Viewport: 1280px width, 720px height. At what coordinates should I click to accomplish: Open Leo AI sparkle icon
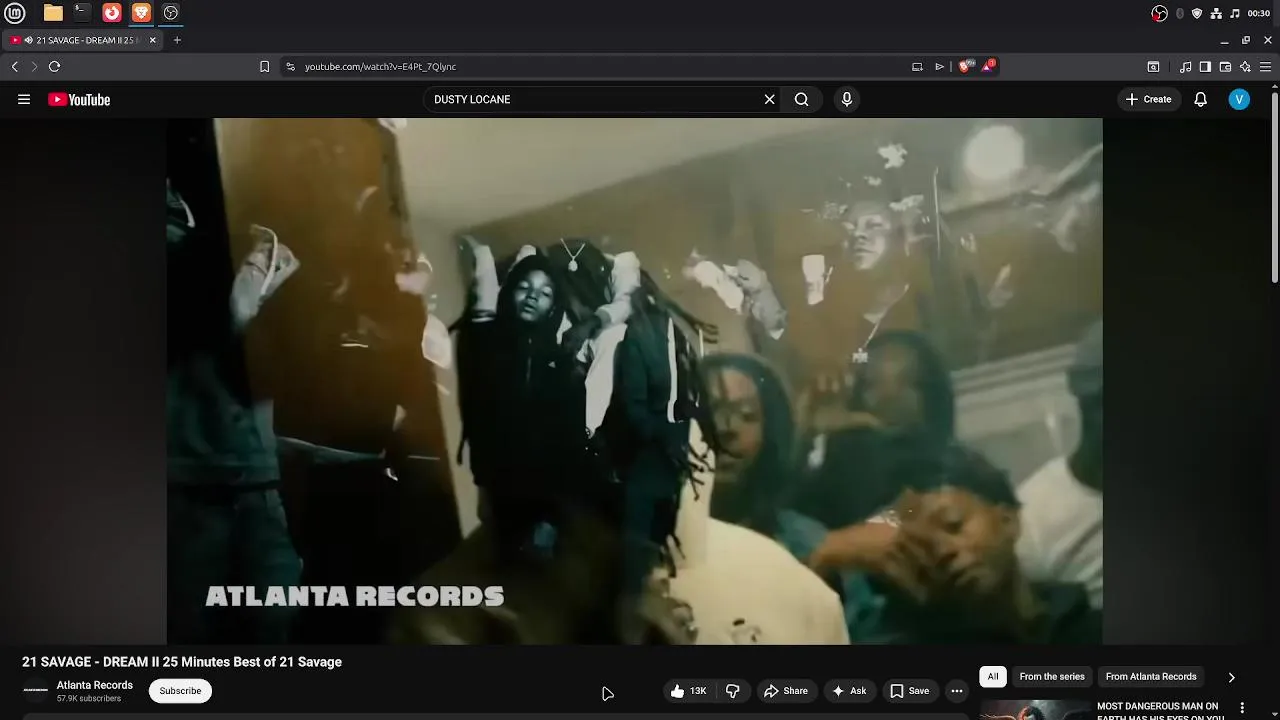pos(1245,66)
